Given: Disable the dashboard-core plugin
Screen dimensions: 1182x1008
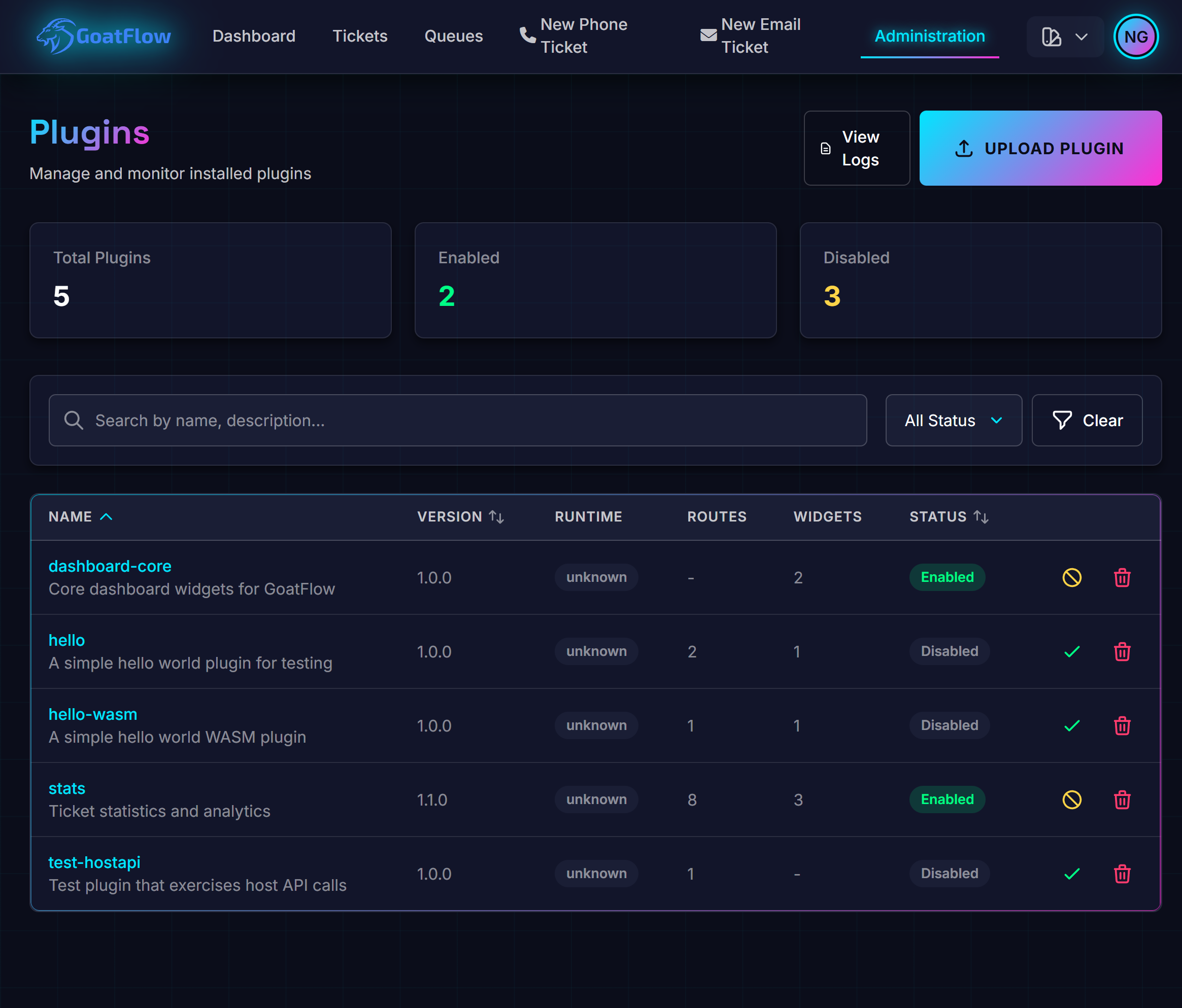Looking at the screenshot, I should click(1072, 577).
